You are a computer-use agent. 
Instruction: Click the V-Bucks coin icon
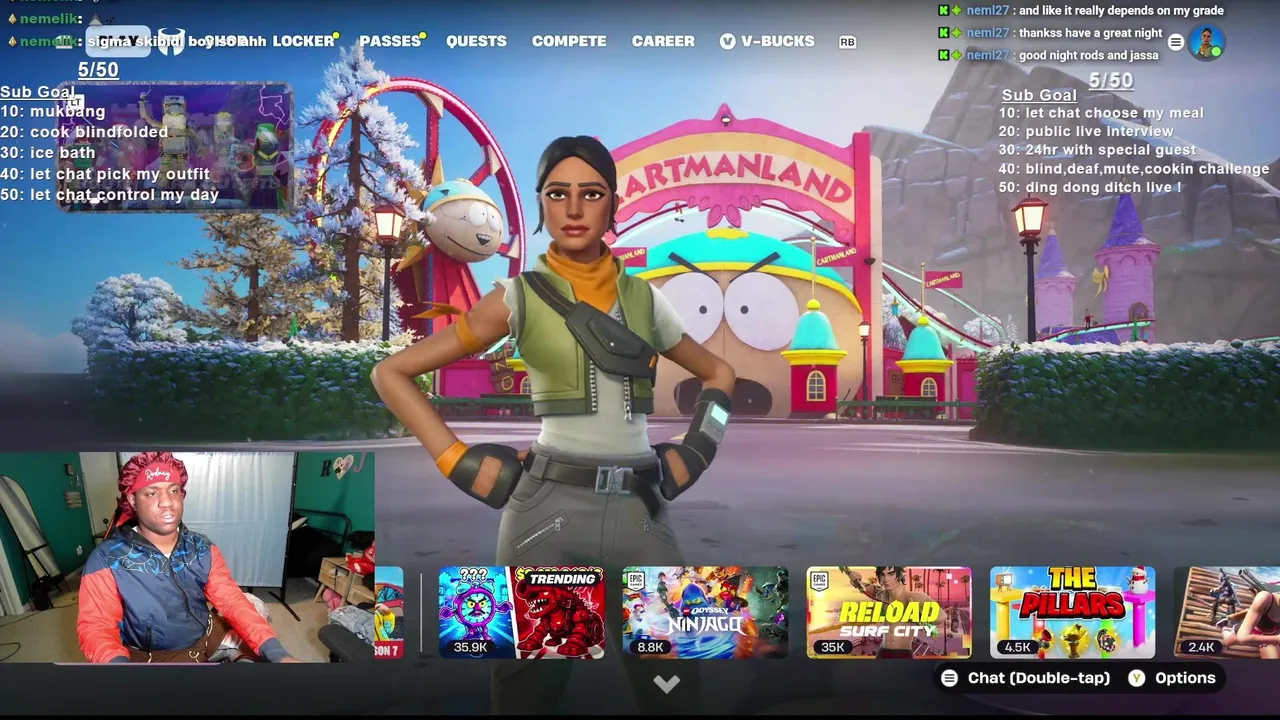click(x=727, y=41)
